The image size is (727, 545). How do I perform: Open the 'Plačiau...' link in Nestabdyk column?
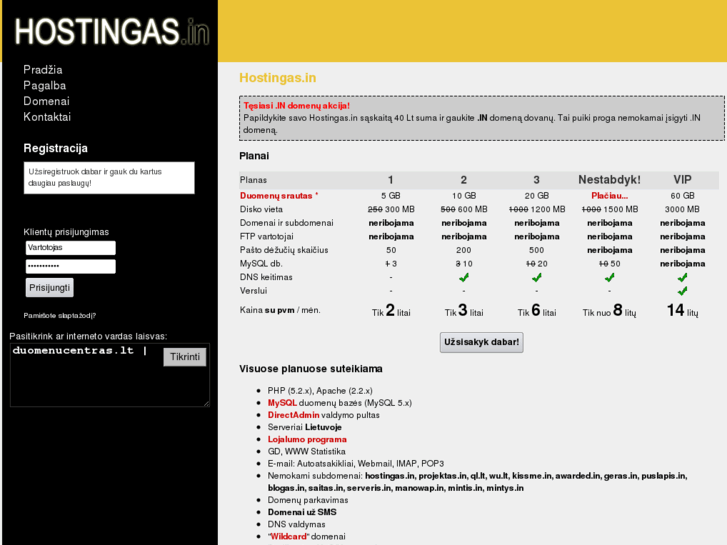click(609, 196)
